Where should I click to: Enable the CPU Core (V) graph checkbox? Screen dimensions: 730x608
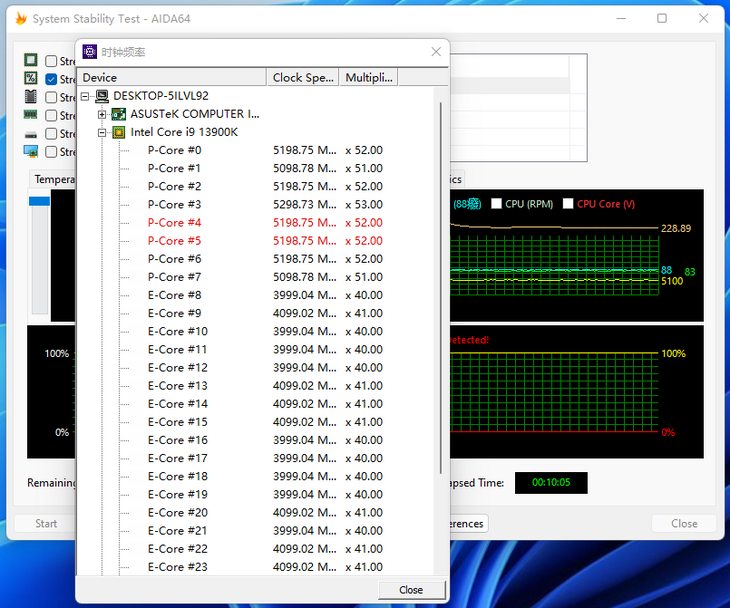click(x=568, y=203)
